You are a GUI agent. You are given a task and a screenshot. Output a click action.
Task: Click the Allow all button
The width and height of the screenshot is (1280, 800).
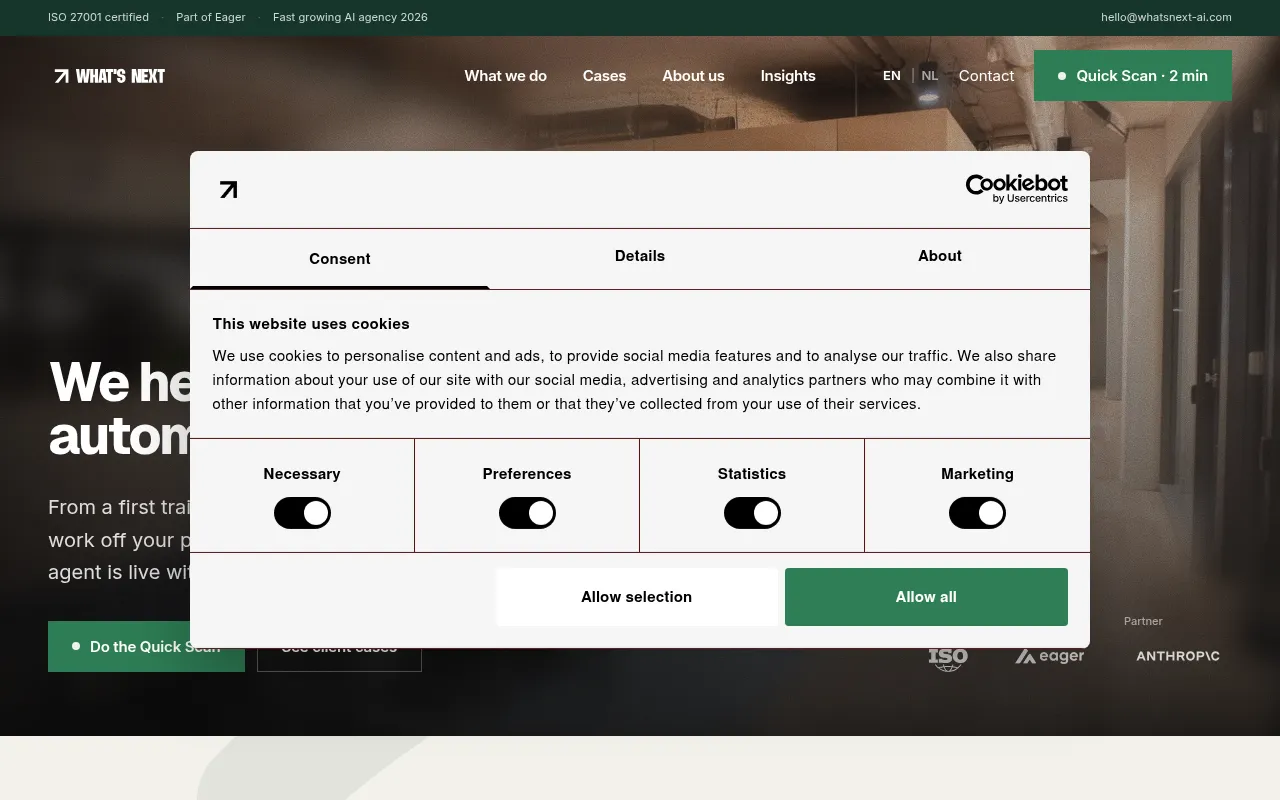pos(926,597)
